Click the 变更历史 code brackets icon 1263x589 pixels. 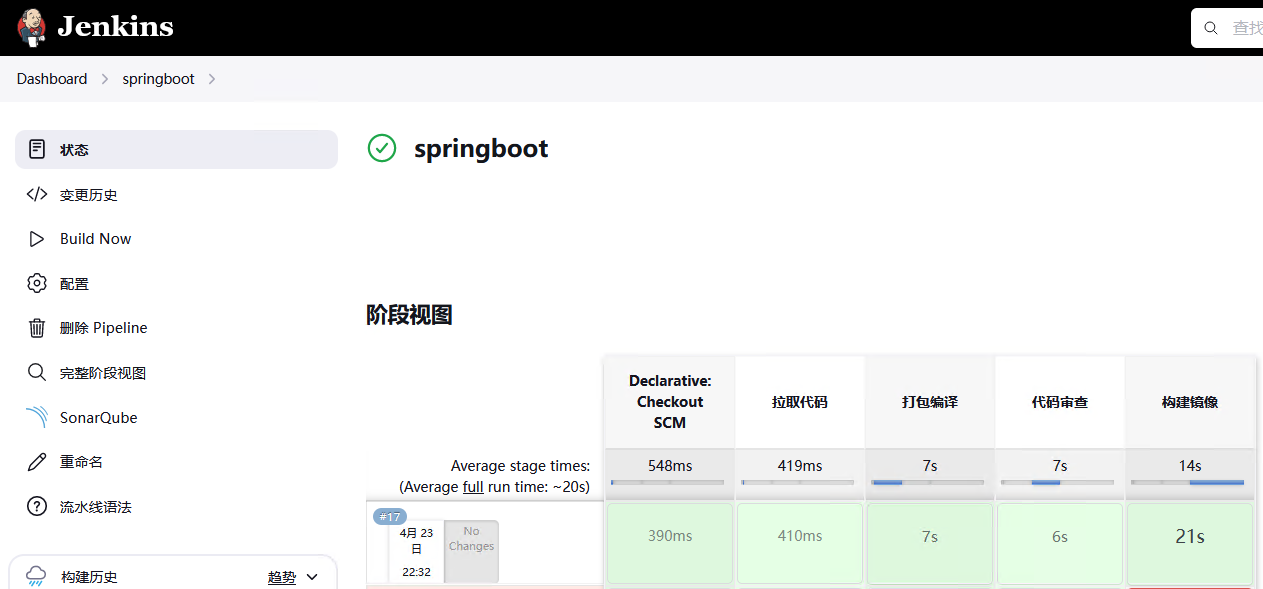(x=37, y=194)
